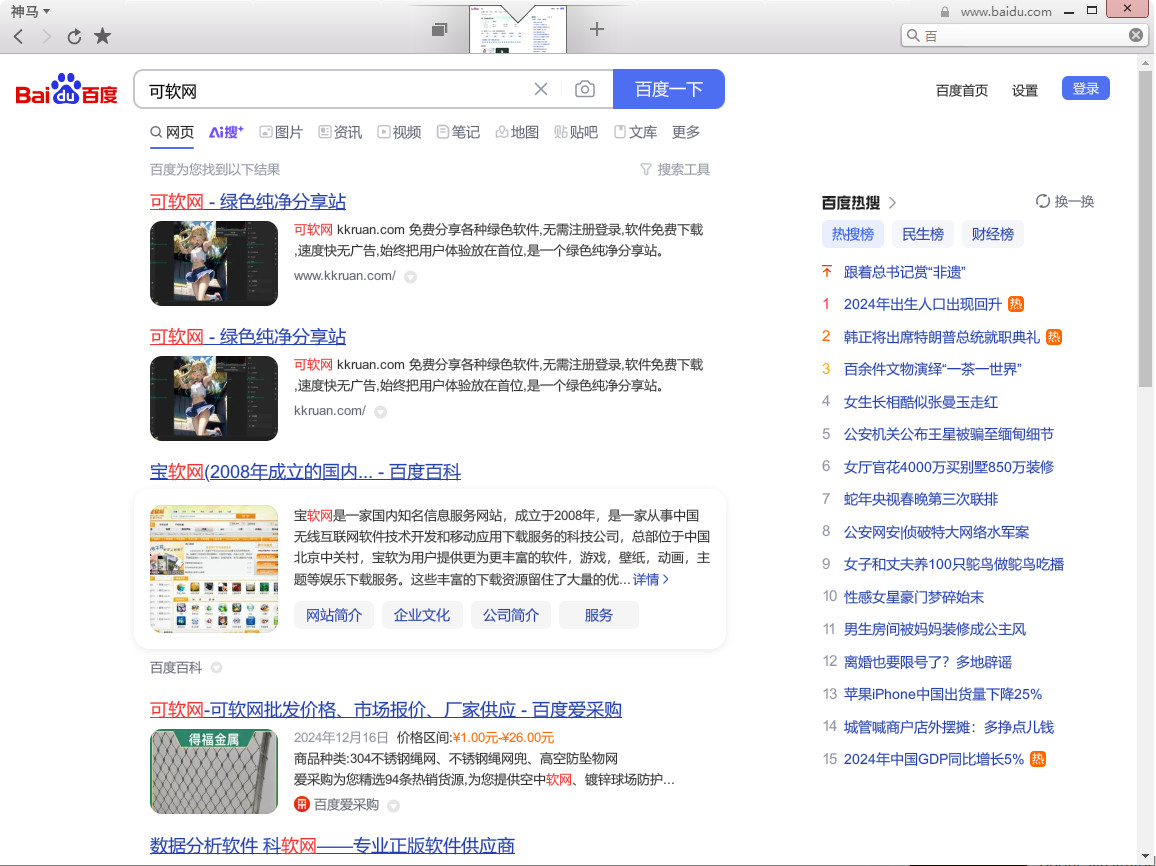Switch to the 文库 tab

pos(635,132)
